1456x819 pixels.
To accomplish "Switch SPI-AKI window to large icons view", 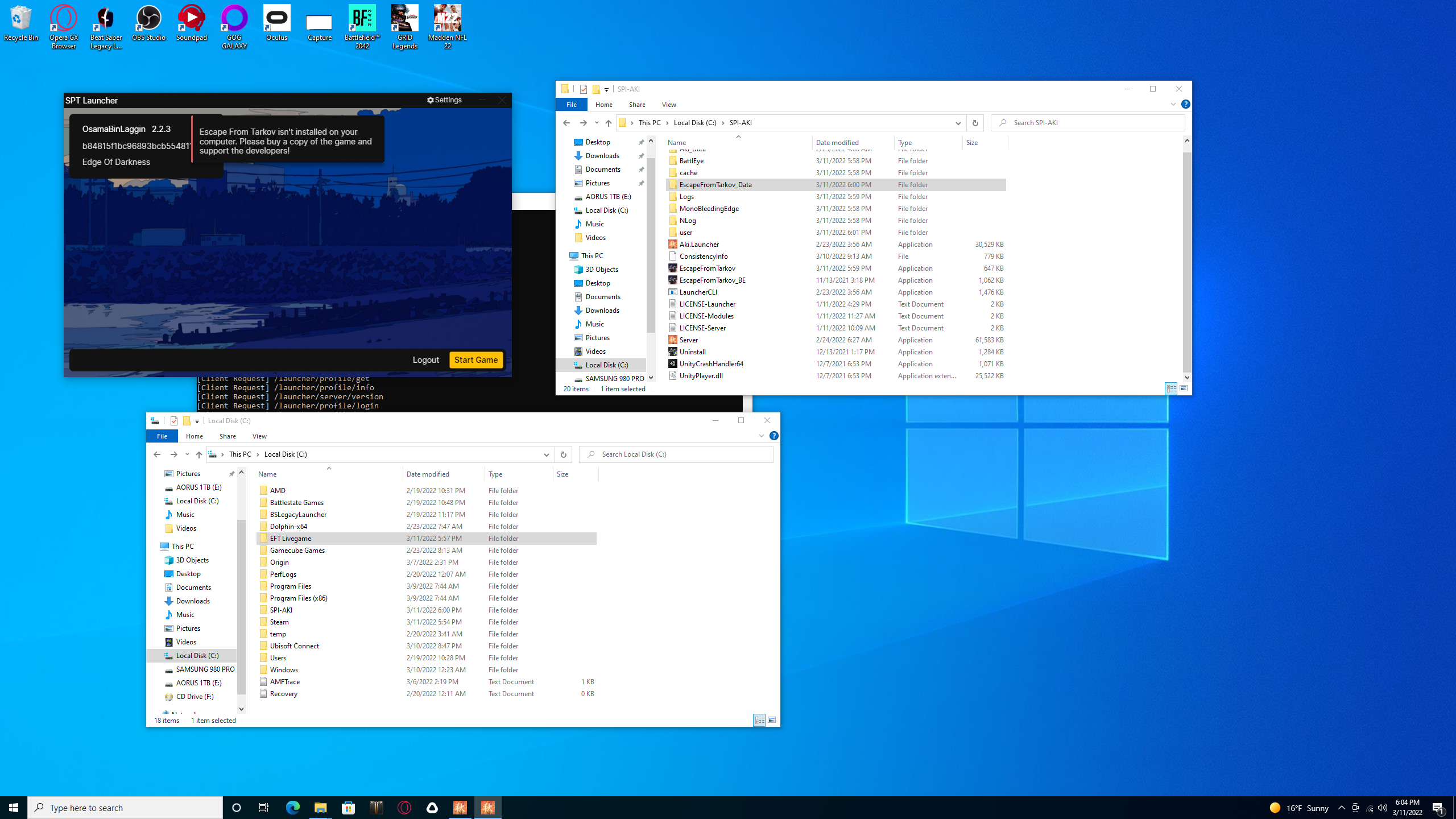I will [x=1184, y=388].
